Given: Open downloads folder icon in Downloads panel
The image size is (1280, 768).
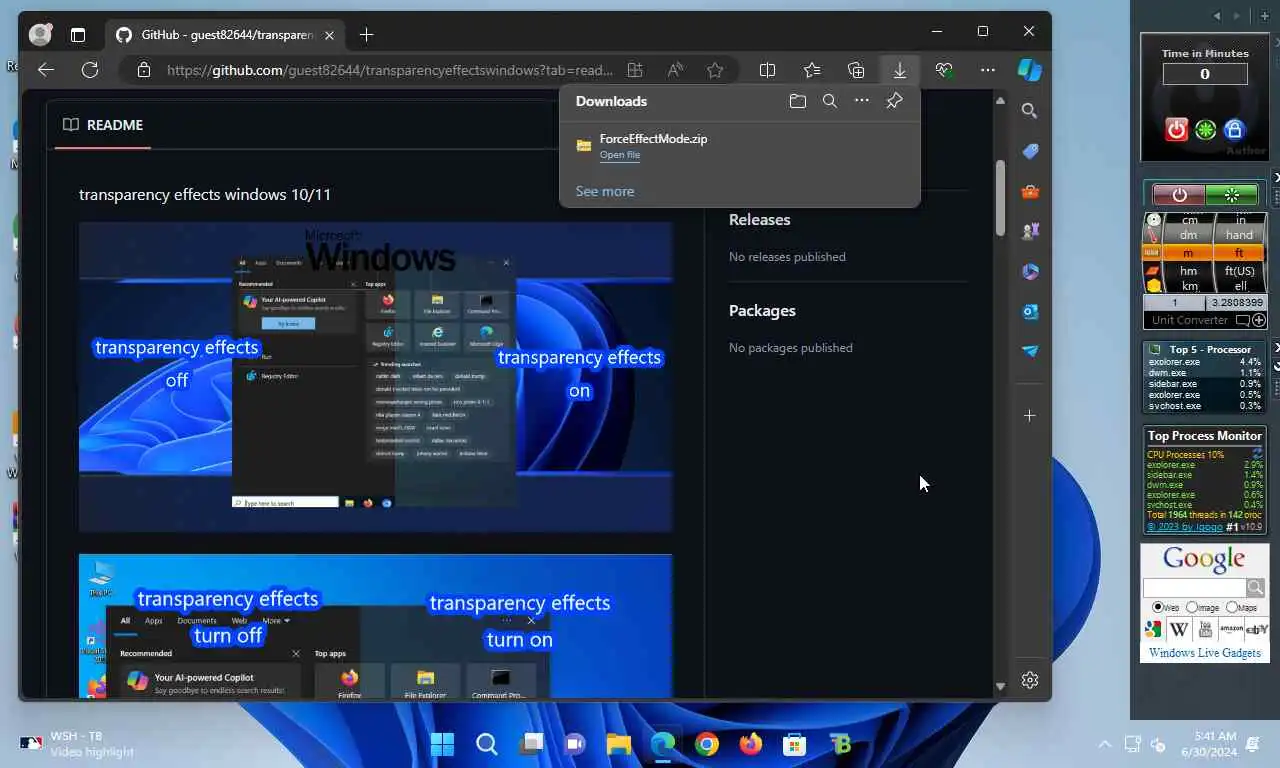Looking at the screenshot, I should (x=797, y=101).
